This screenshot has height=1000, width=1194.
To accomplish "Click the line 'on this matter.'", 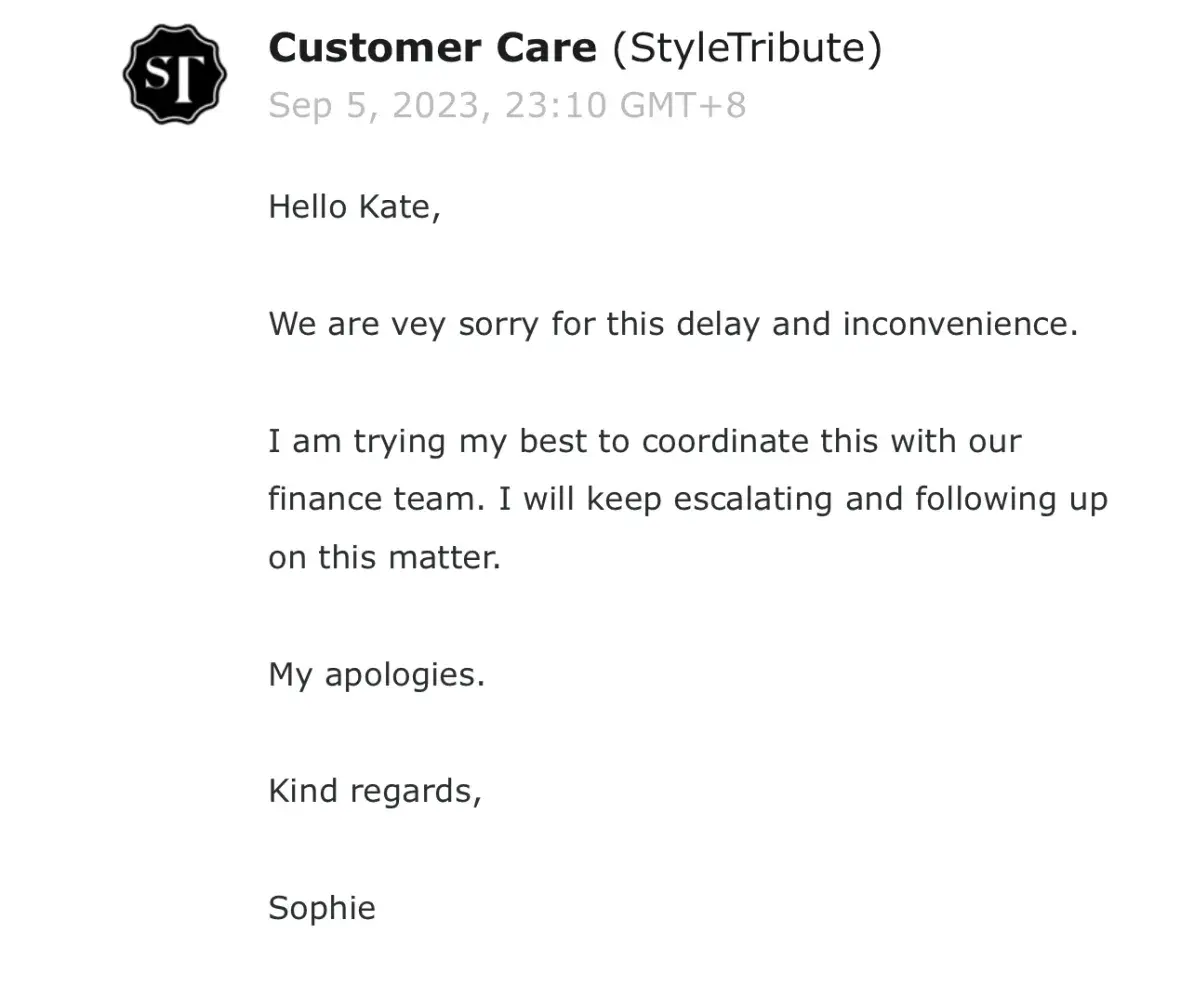I will (384, 557).
